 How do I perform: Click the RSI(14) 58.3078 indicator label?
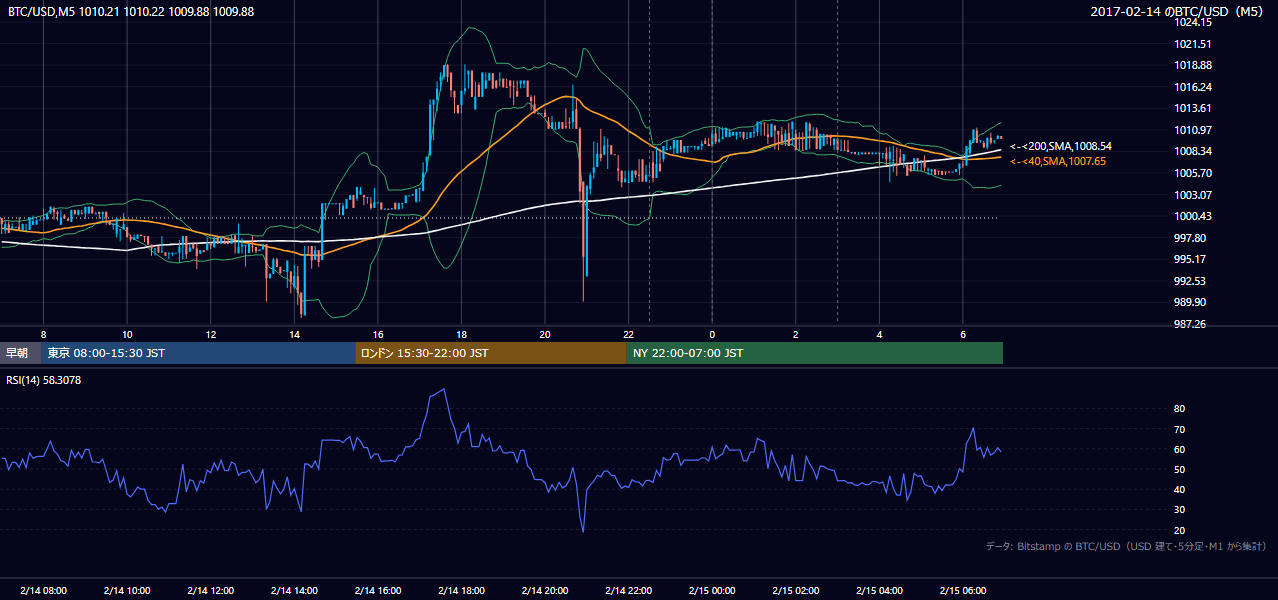pyautogui.click(x=45, y=380)
